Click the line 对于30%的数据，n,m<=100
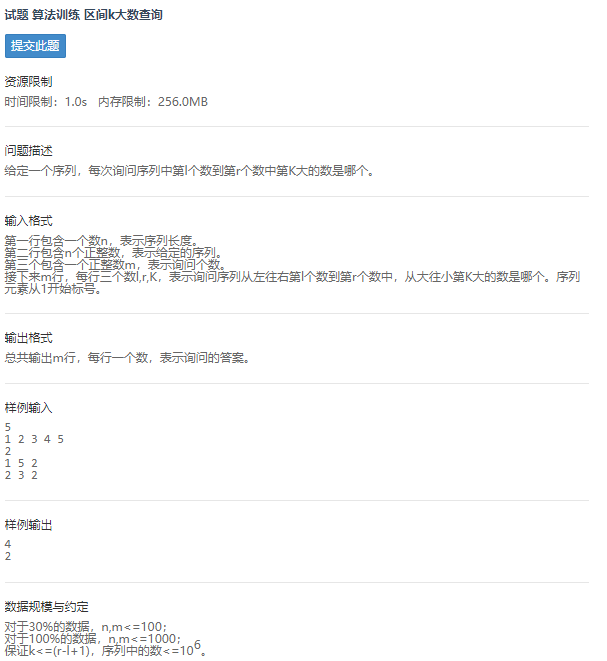The width and height of the screenshot is (607, 661). click(x=86, y=627)
